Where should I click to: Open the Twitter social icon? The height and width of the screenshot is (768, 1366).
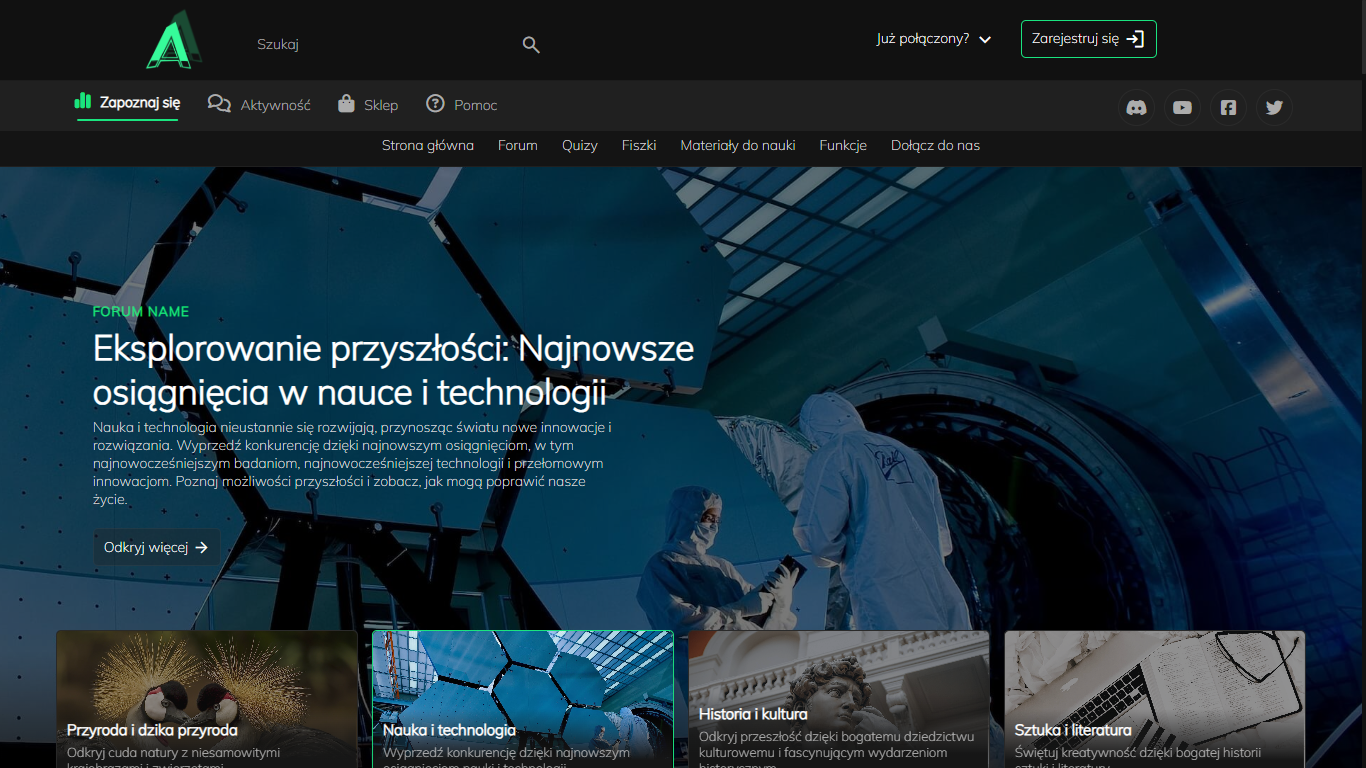coord(1274,108)
